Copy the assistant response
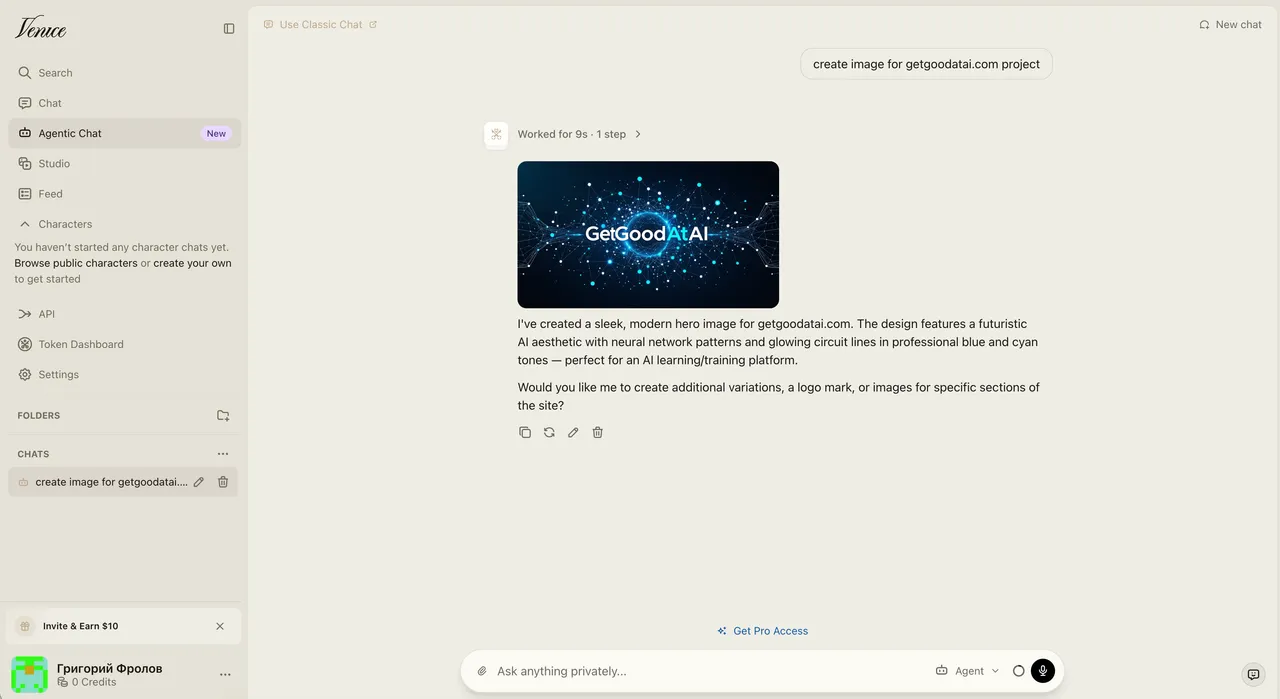1280x699 pixels. 525,432
